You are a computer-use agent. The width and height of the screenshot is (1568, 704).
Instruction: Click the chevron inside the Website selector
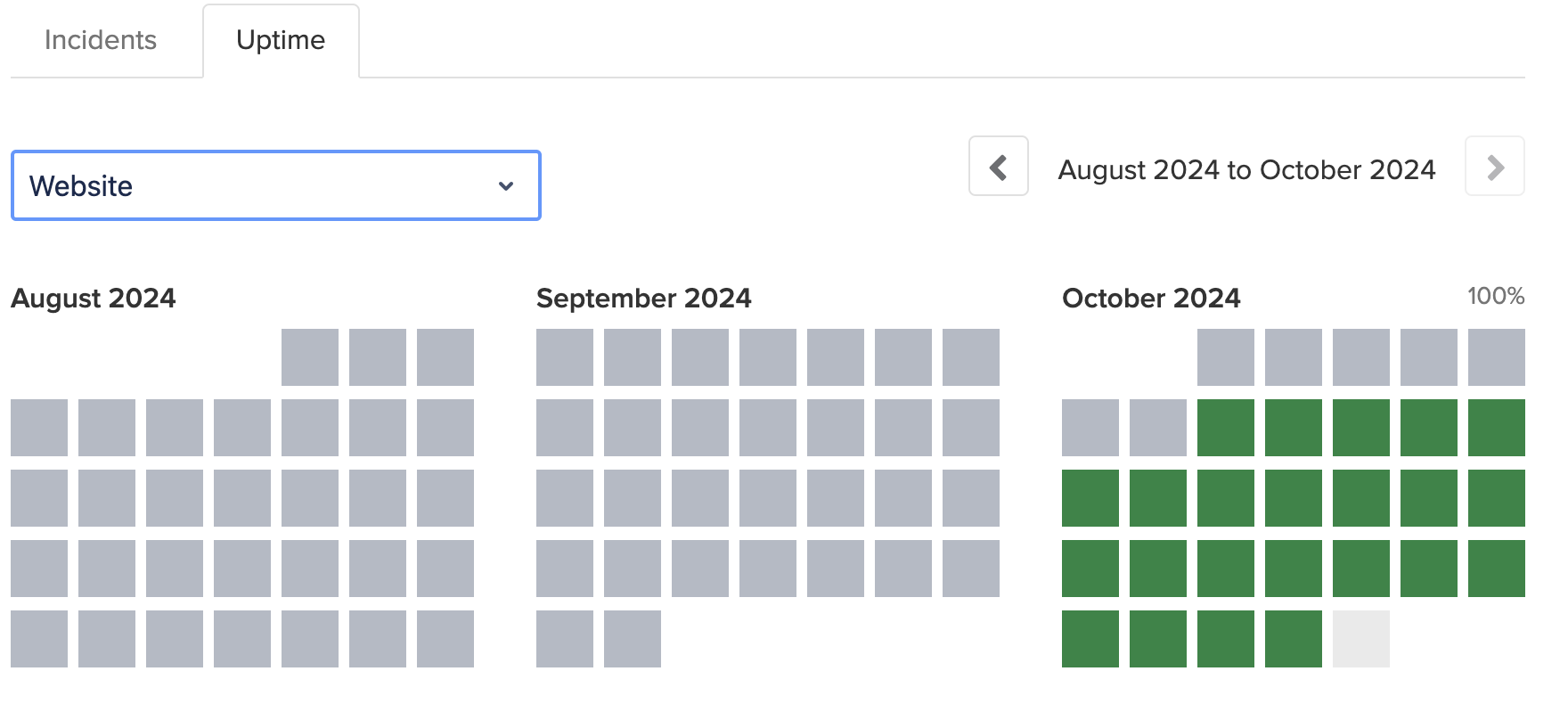(x=505, y=185)
